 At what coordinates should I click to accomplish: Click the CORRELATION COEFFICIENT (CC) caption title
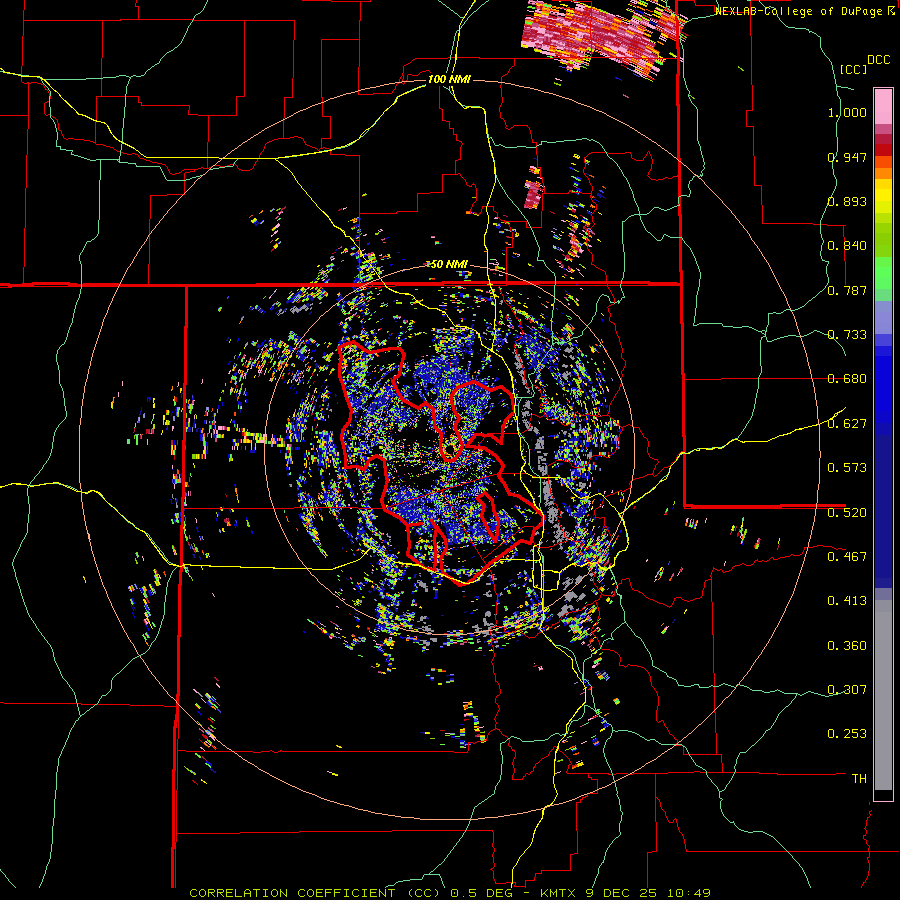(x=315, y=893)
